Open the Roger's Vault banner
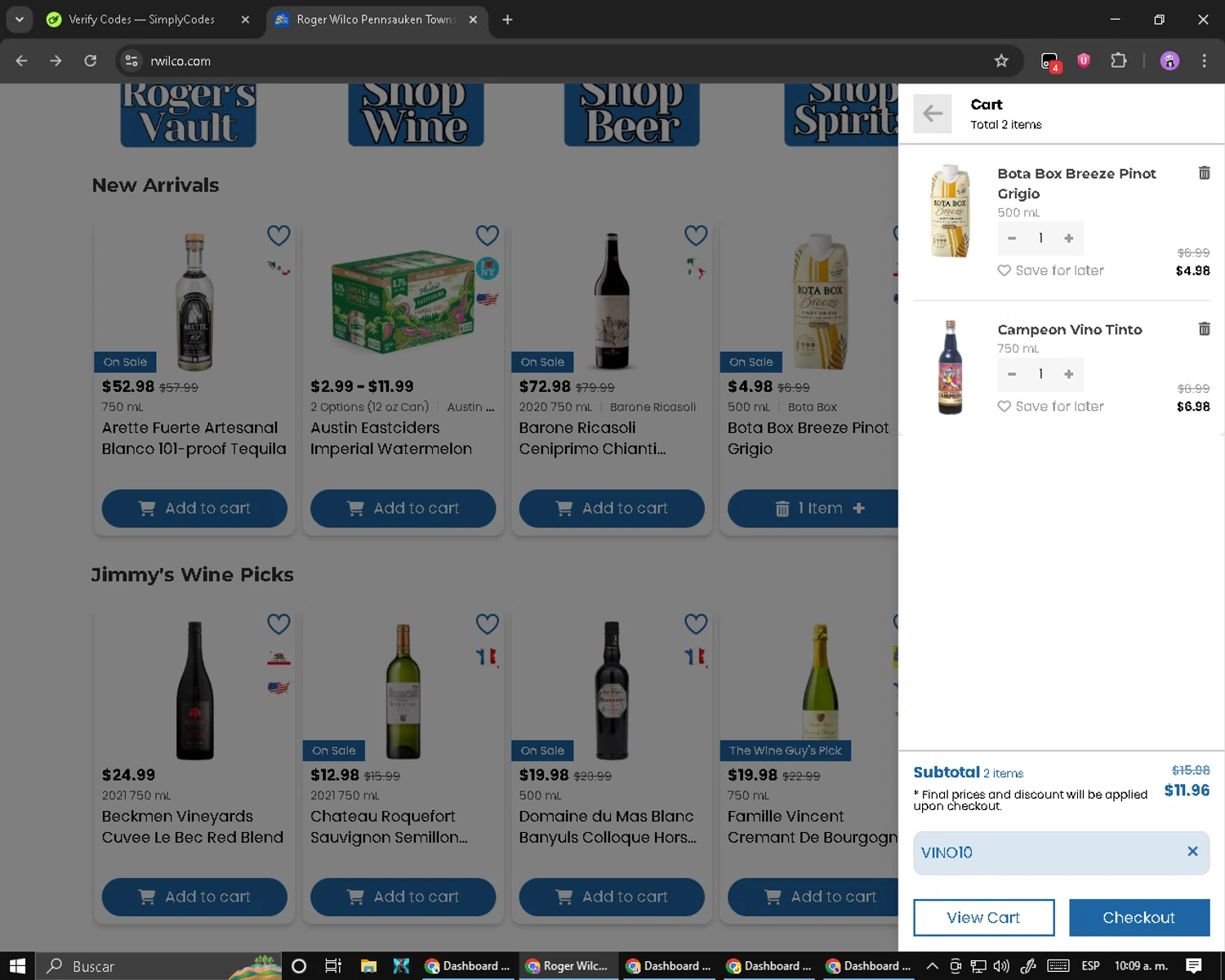Screen dimensions: 1225x980 click(189, 115)
